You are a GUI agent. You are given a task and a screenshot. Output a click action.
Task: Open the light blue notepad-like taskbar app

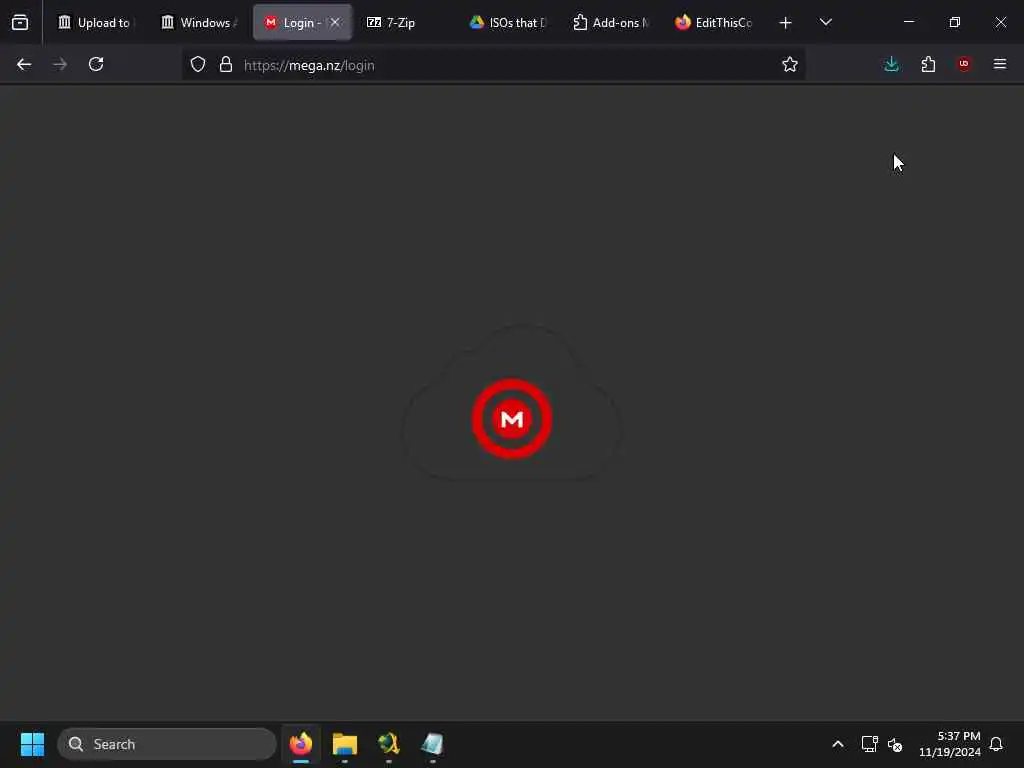tap(432, 744)
